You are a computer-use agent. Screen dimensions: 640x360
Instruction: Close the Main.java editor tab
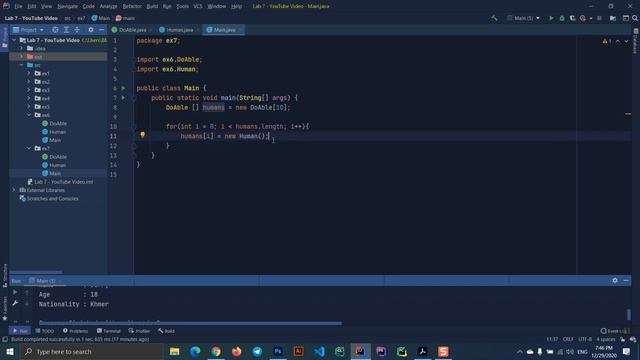[x=240, y=30]
